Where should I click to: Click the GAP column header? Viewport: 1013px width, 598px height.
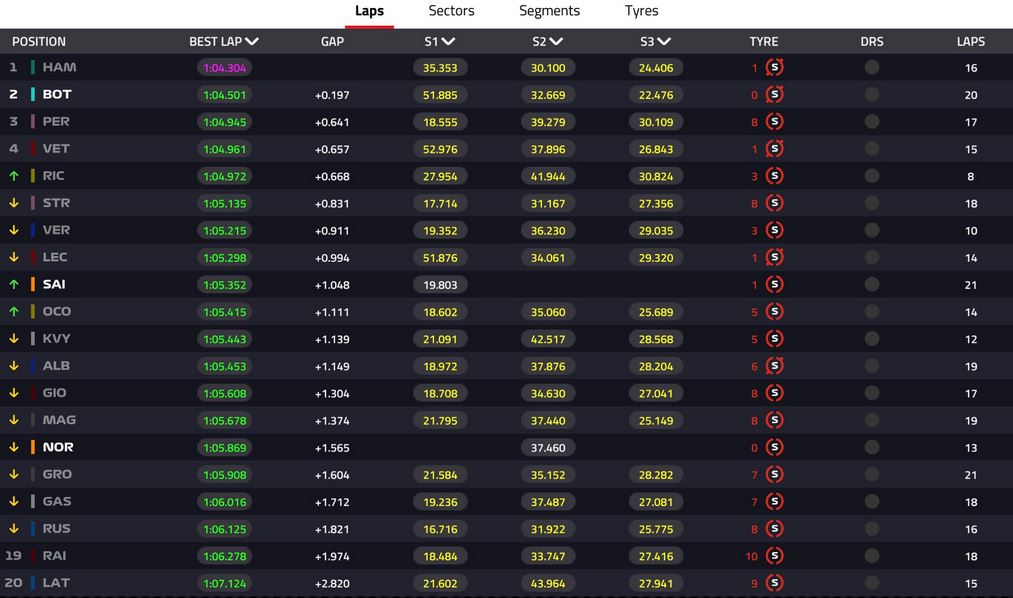(332, 41)
